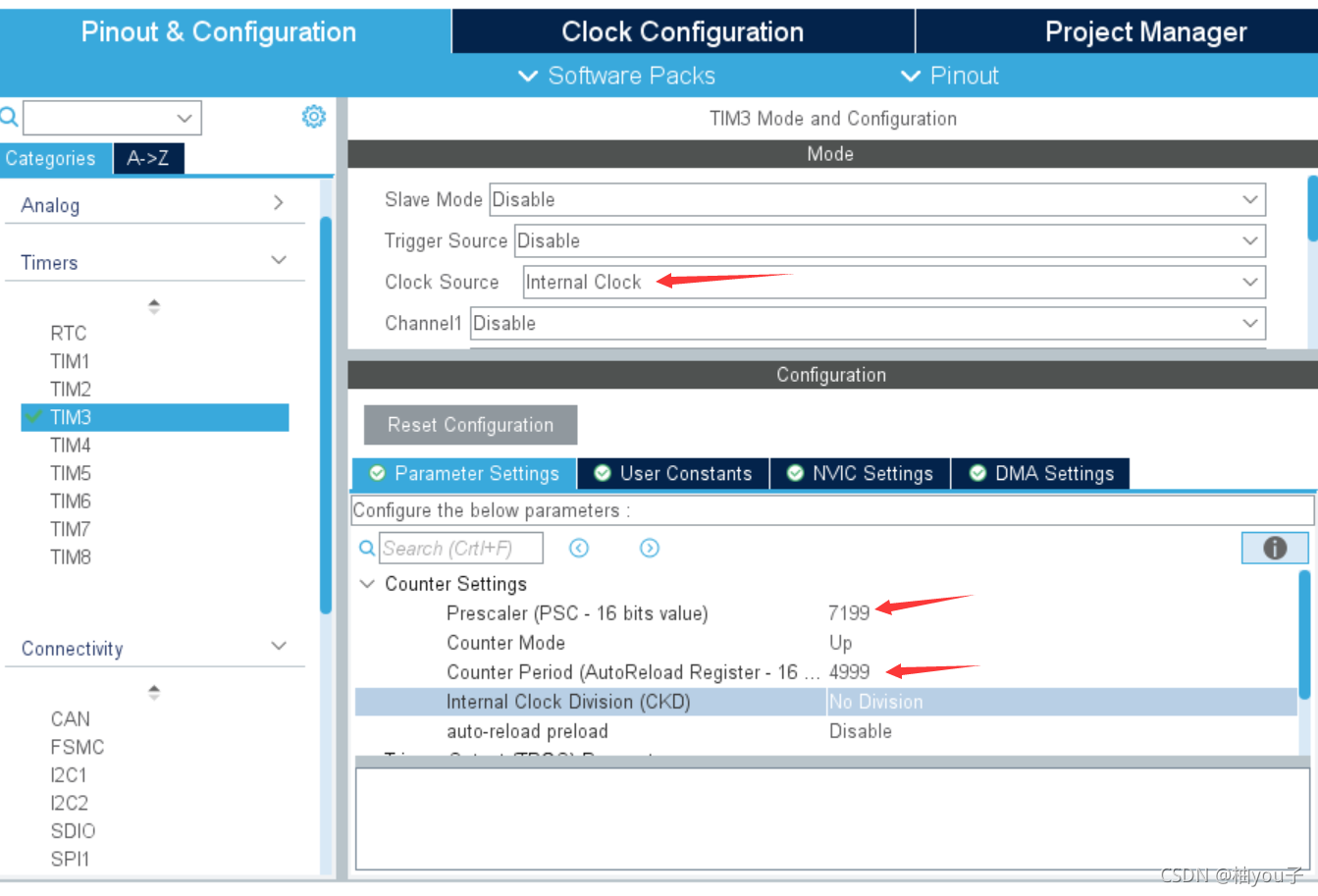Open the Channel1 dropdown
Screen dimensions: 1318x896
click(x=868, y=323)
